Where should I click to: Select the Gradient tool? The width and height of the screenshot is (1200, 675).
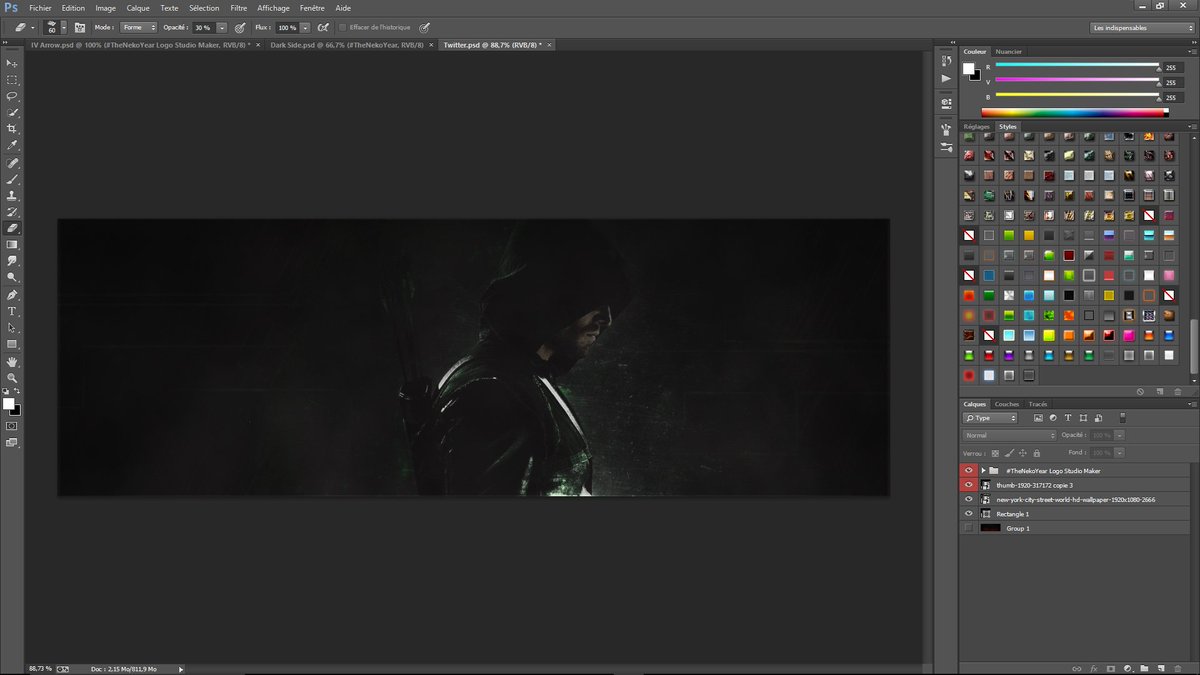[x=13, y=244]
